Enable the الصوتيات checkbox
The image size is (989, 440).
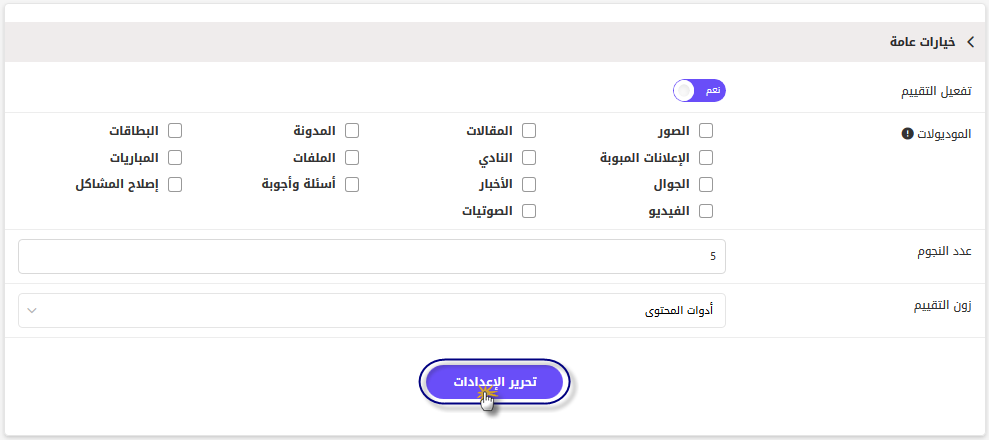529,211
